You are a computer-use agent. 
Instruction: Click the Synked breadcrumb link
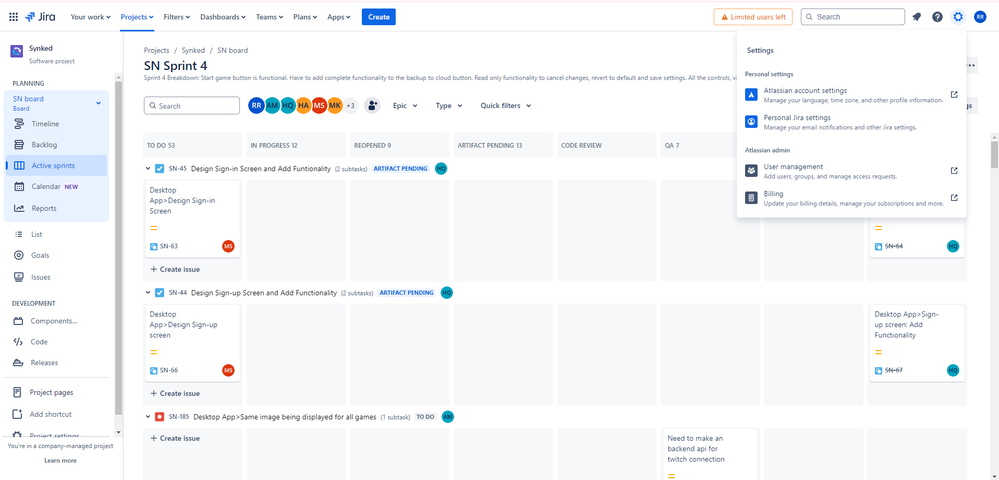[193, 50]
